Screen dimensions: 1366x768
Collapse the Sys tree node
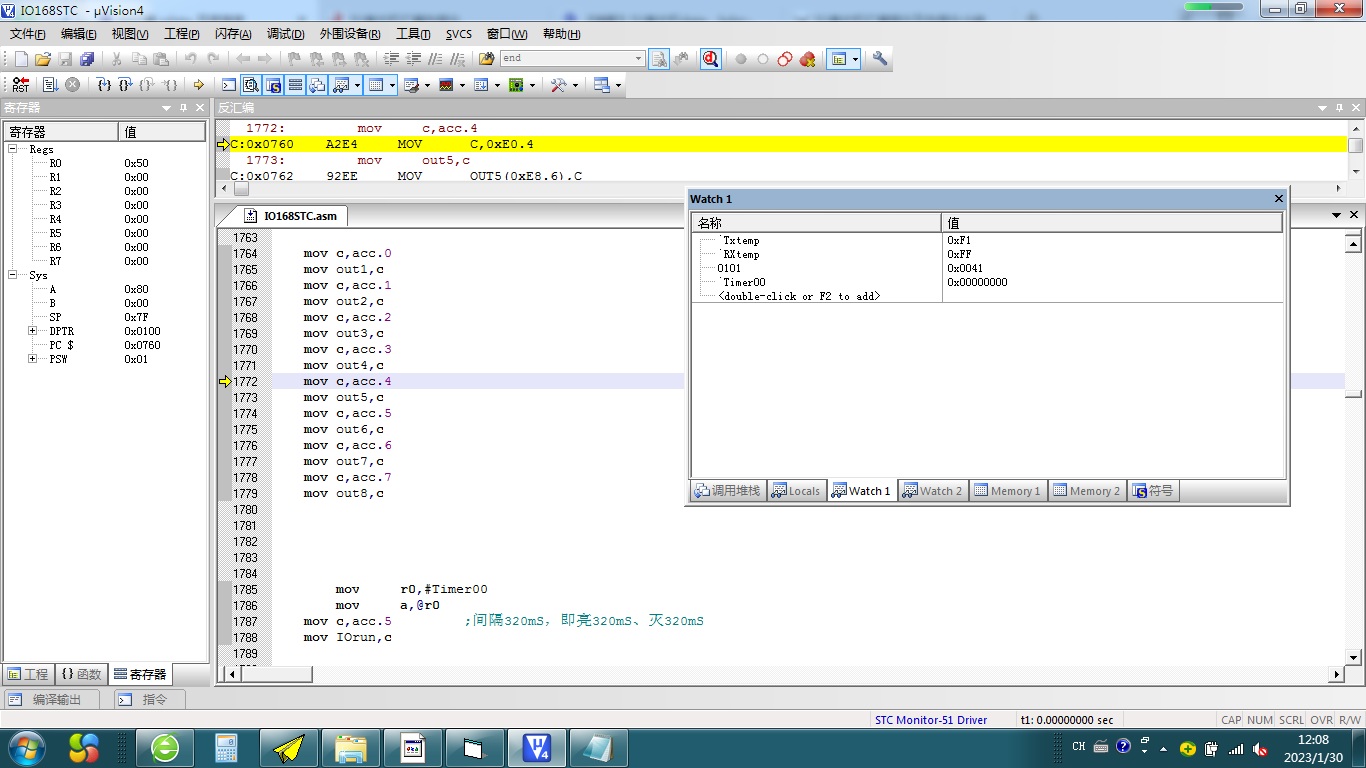14,275
